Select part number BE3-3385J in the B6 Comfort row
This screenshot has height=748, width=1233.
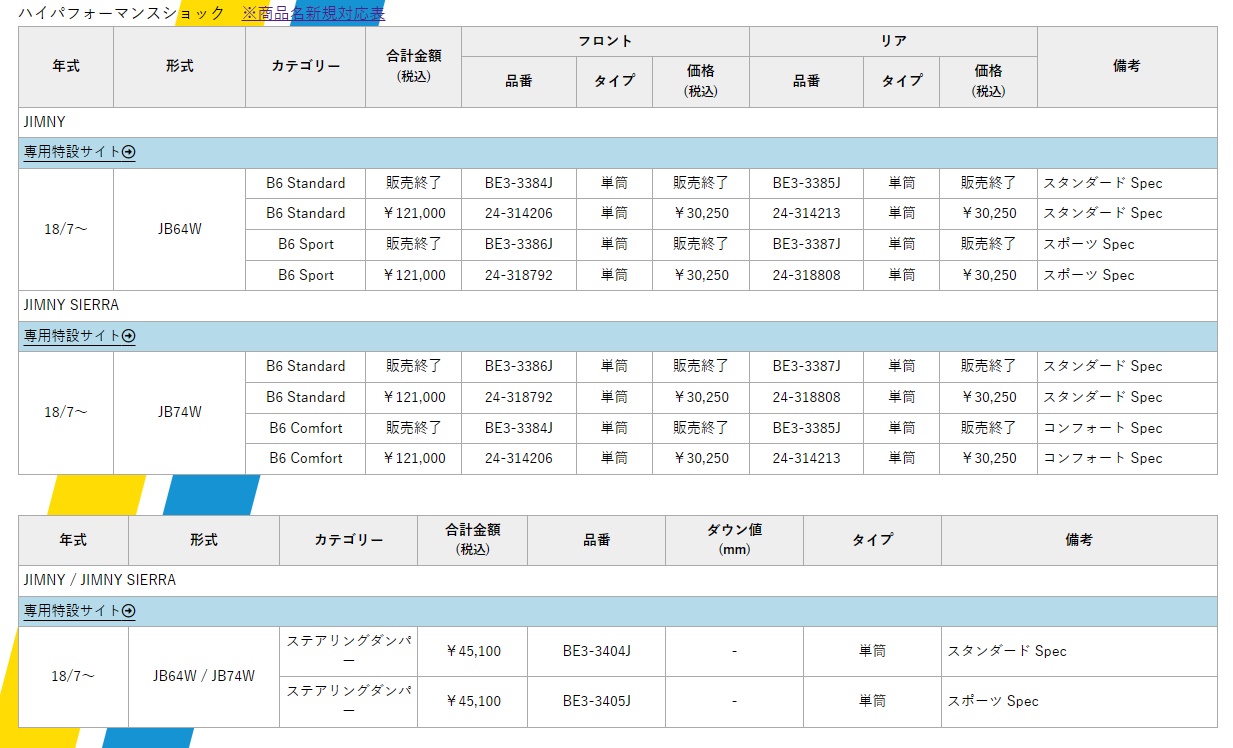[806, 428]
